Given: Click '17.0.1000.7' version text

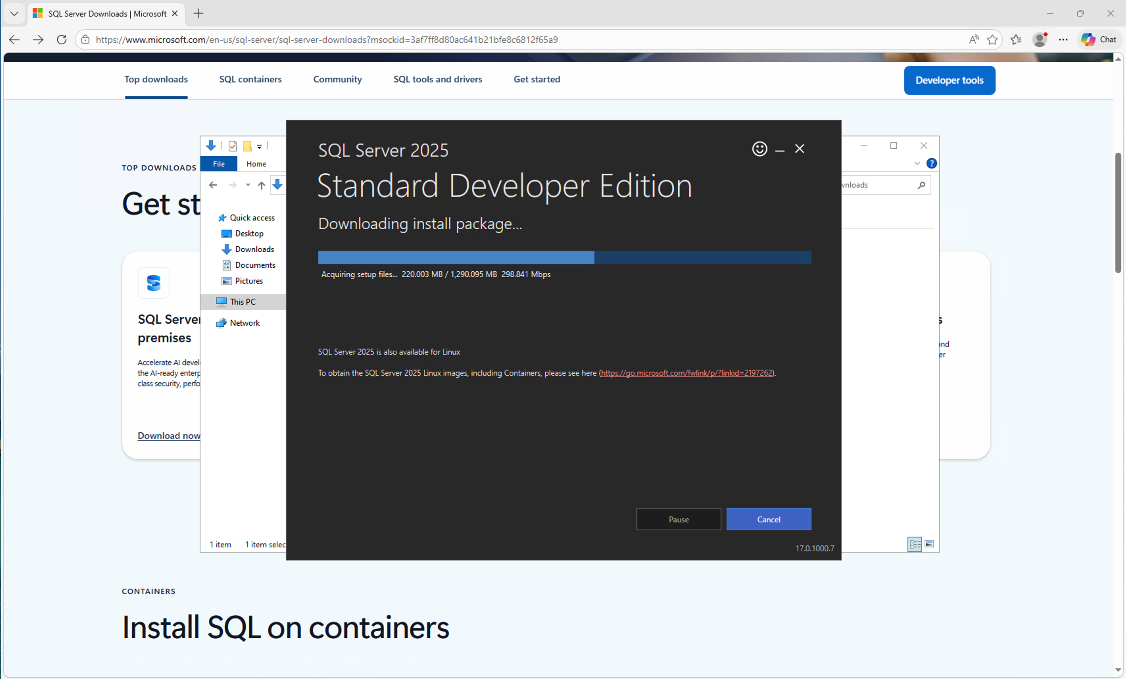Looking at the screenshot, I should tap(814, 548).
